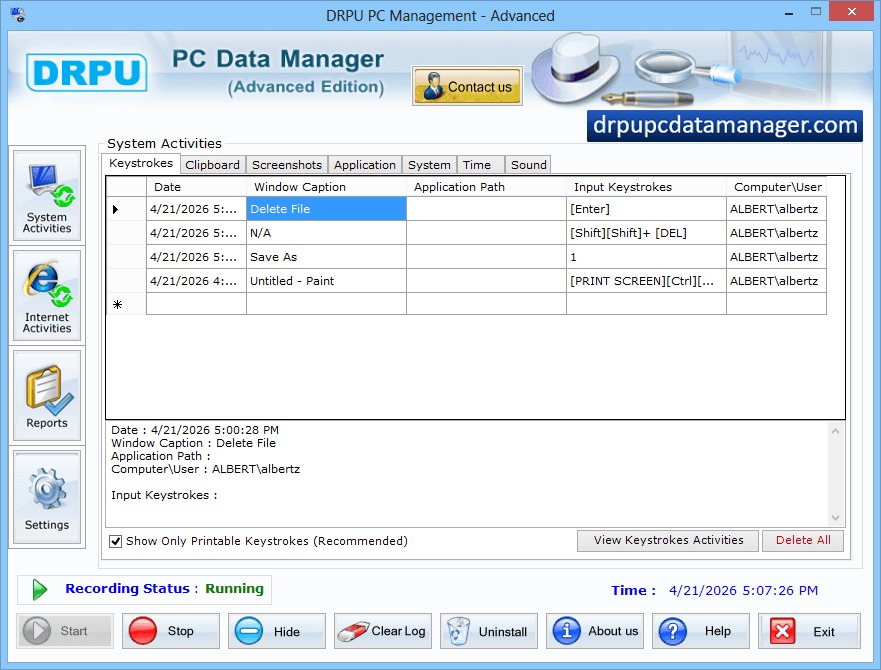Sort by the Window Caption column header
The image size is (881, 670).
pyautogui.click(x=326, y=187)
